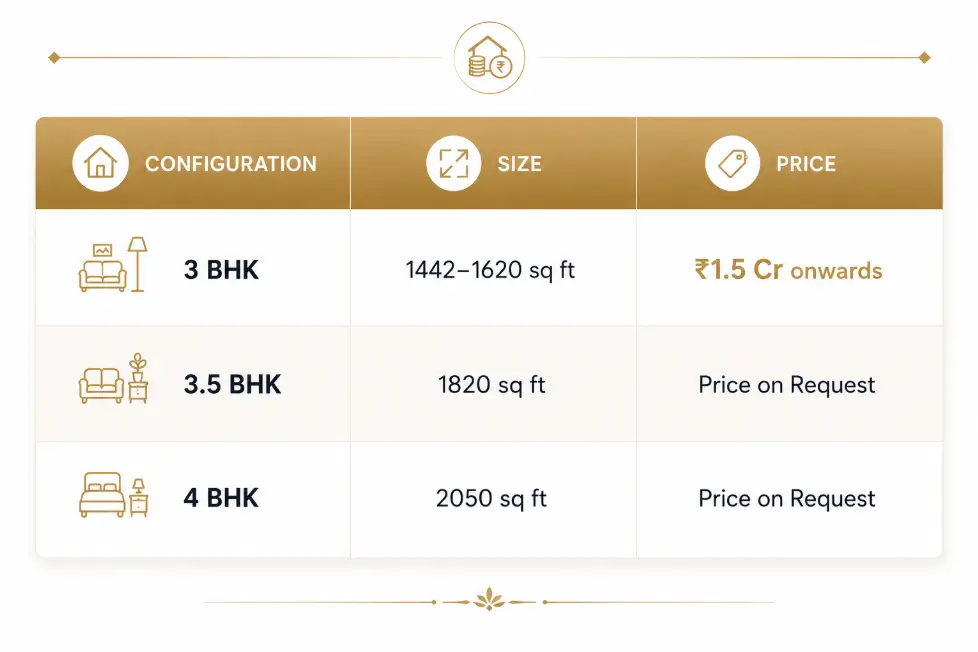Click the sofa with plant icon

pos(113,379)
